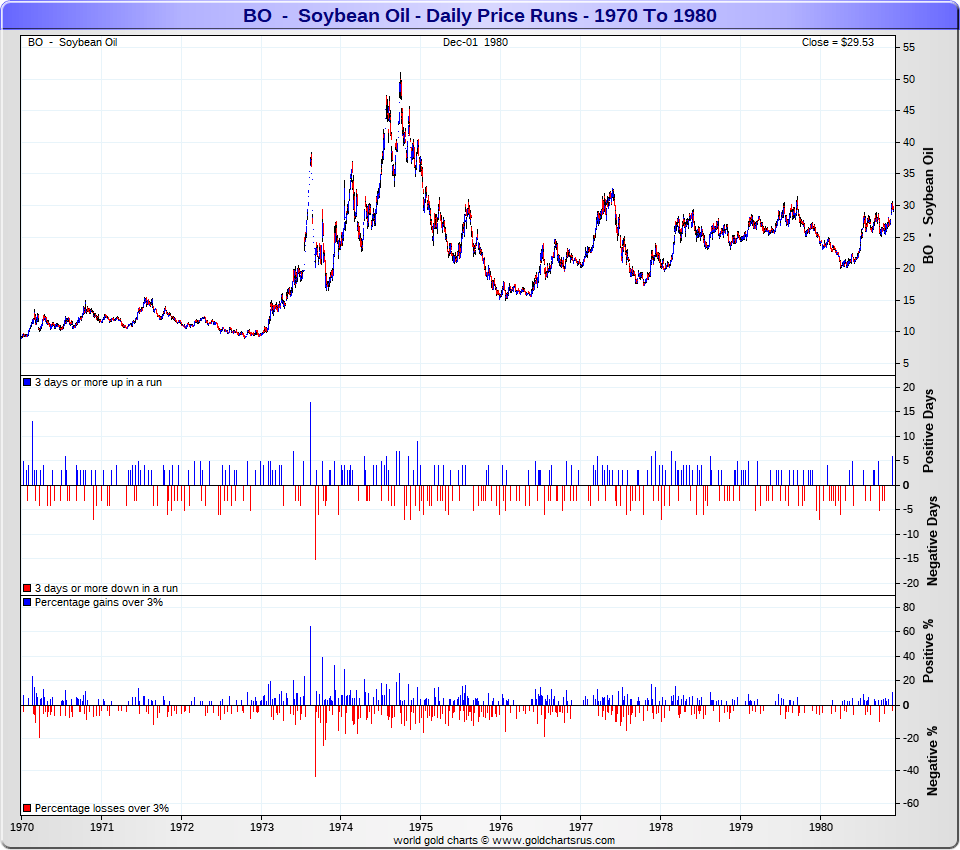
Task: Click the 'BO - Soybean Oil' vertical axis title
Action: [928, 206]
